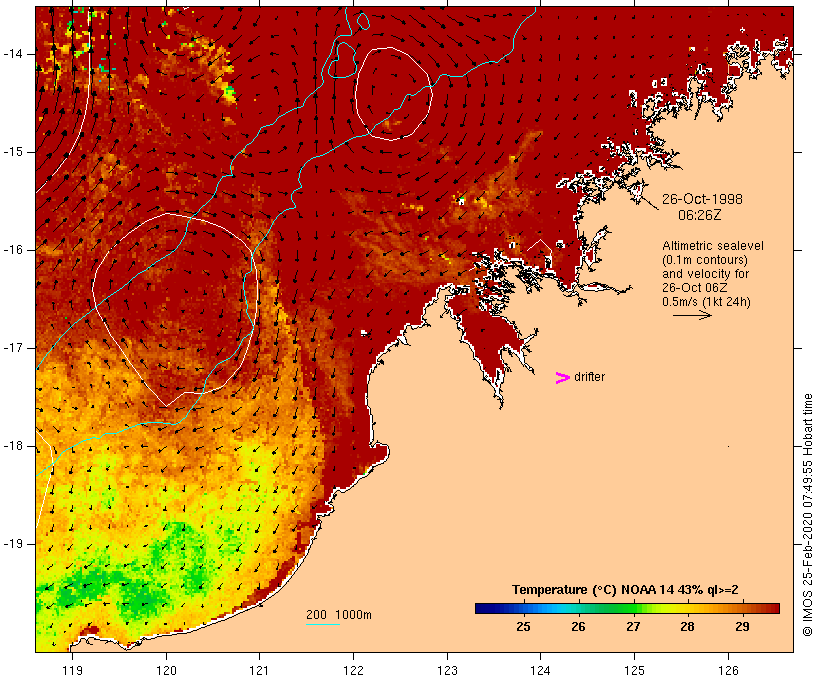The image size is (820, 680).
Task: Click longitude tick label 122
Action: (353, 670)
